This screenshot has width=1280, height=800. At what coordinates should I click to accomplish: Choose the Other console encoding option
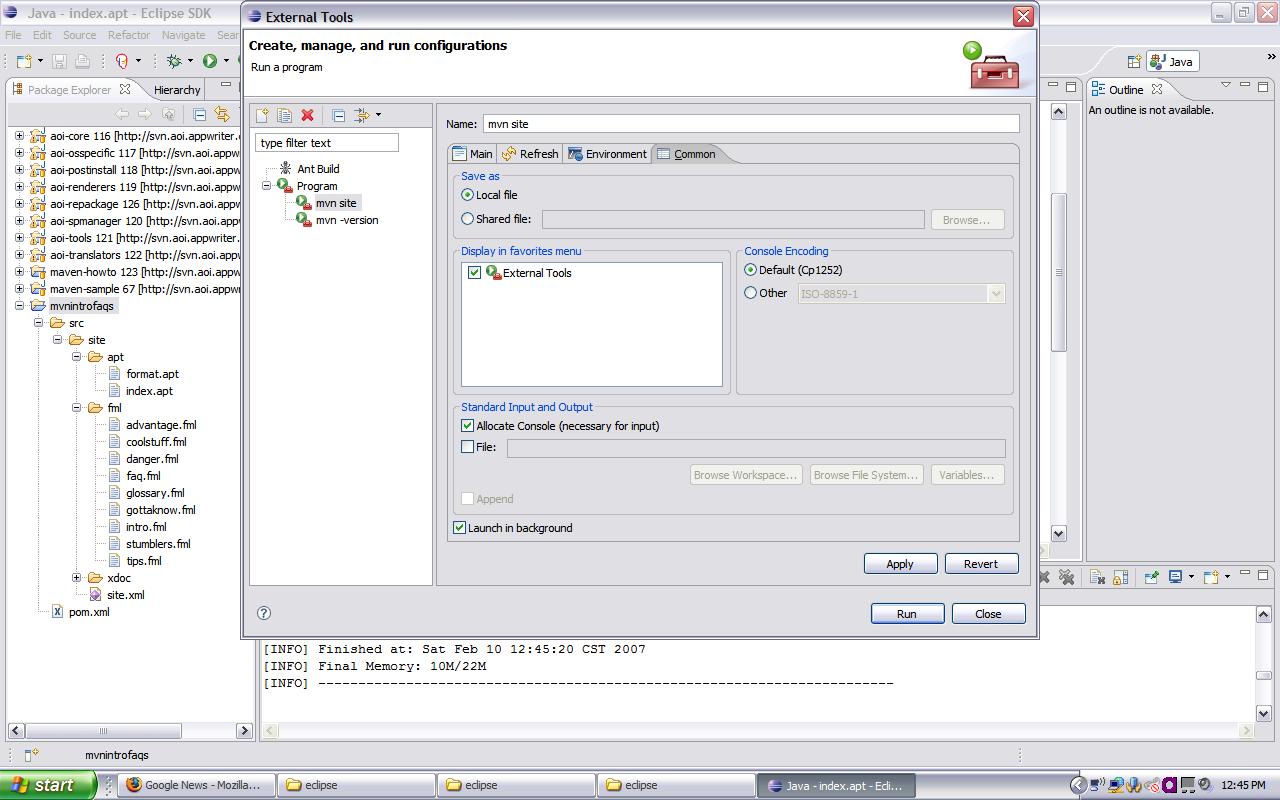pos(751,293)
